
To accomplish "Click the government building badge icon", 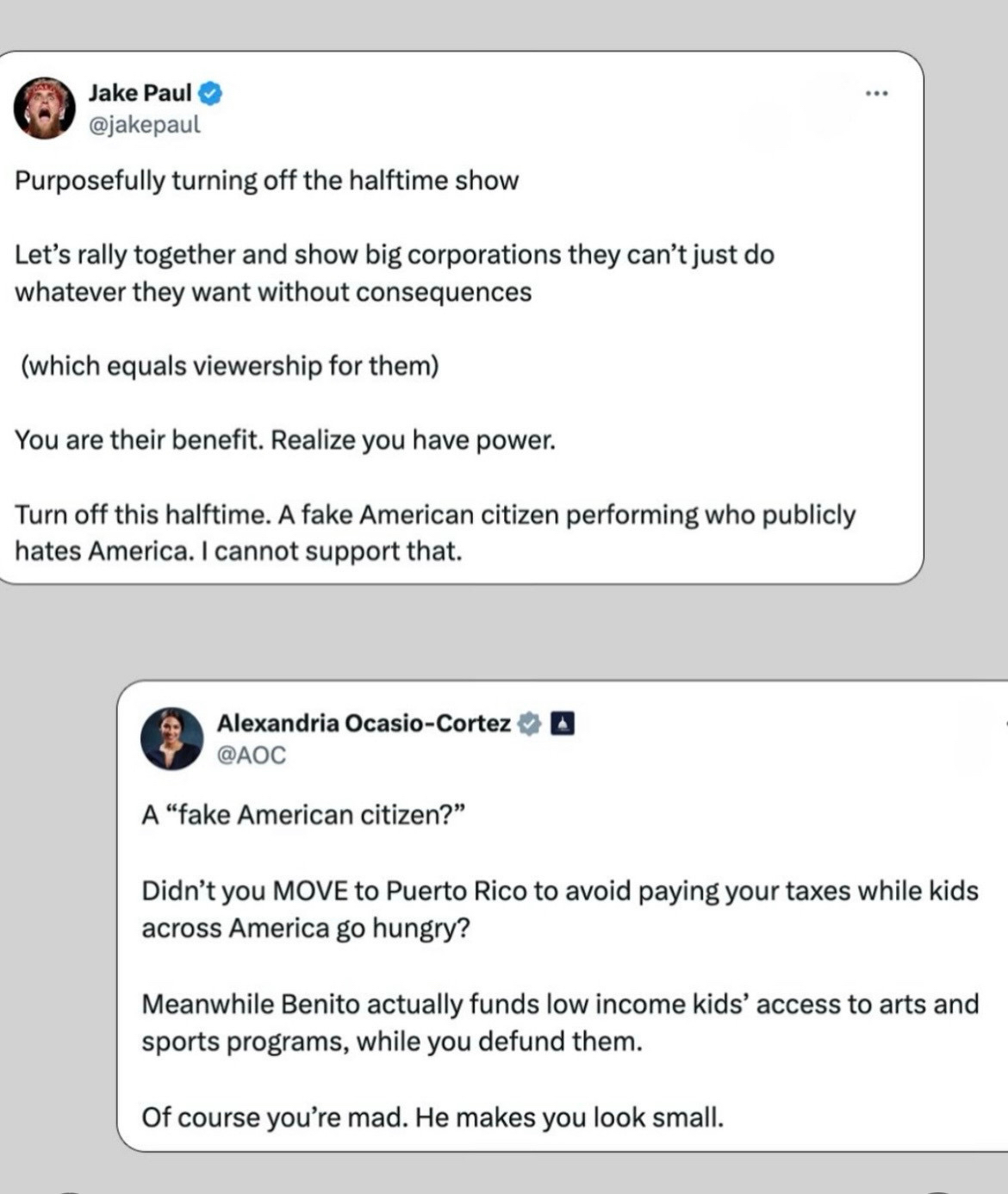I will [562, 724].
